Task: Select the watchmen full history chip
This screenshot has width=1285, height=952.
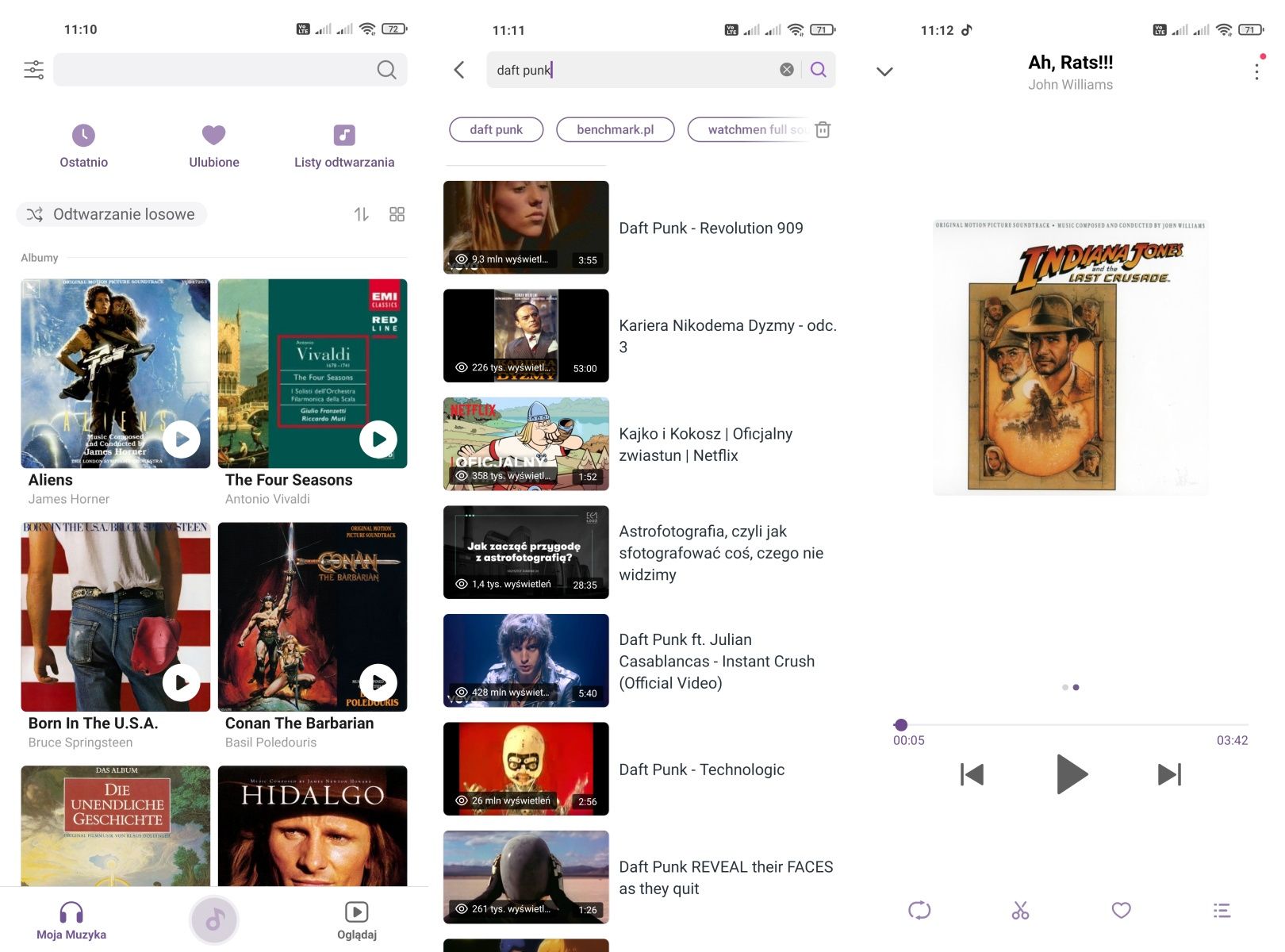Action: click(750, 129)
